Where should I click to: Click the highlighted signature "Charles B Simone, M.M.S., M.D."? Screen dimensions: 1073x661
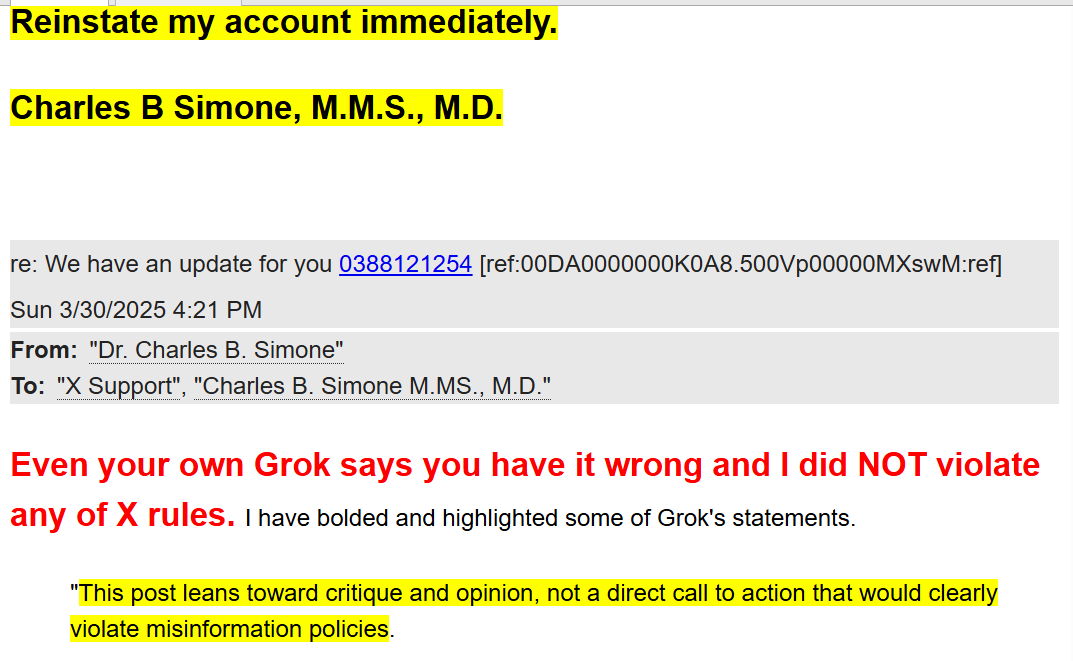(x=257, y=108)
